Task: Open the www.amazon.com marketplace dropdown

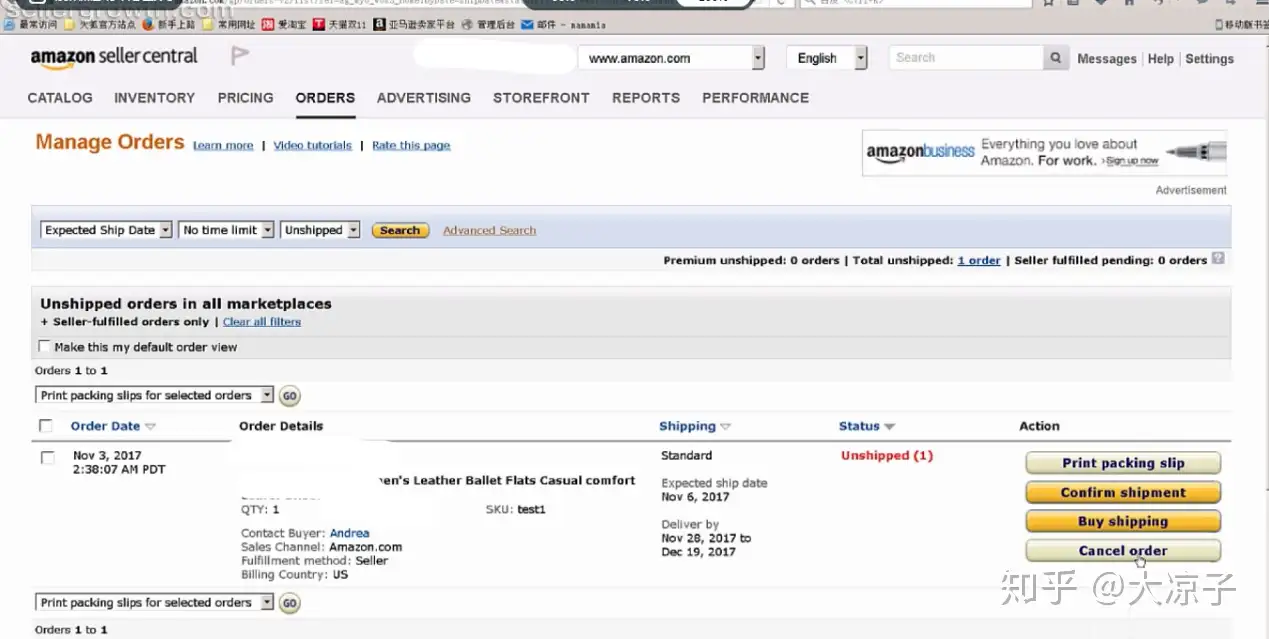Action: point(672,58)
